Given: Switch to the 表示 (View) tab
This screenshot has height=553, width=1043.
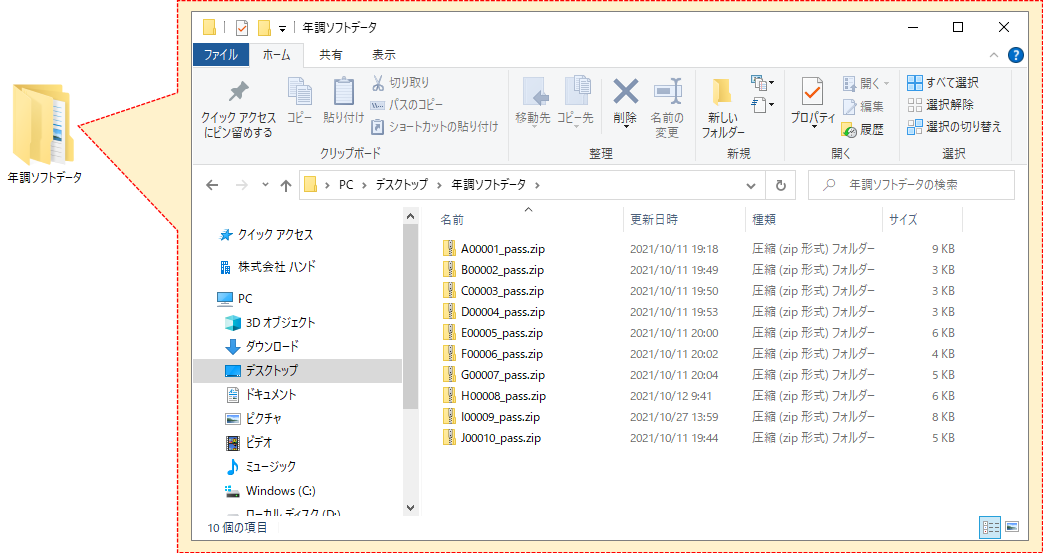Looking at the screenshot, I should click(384, 55).
